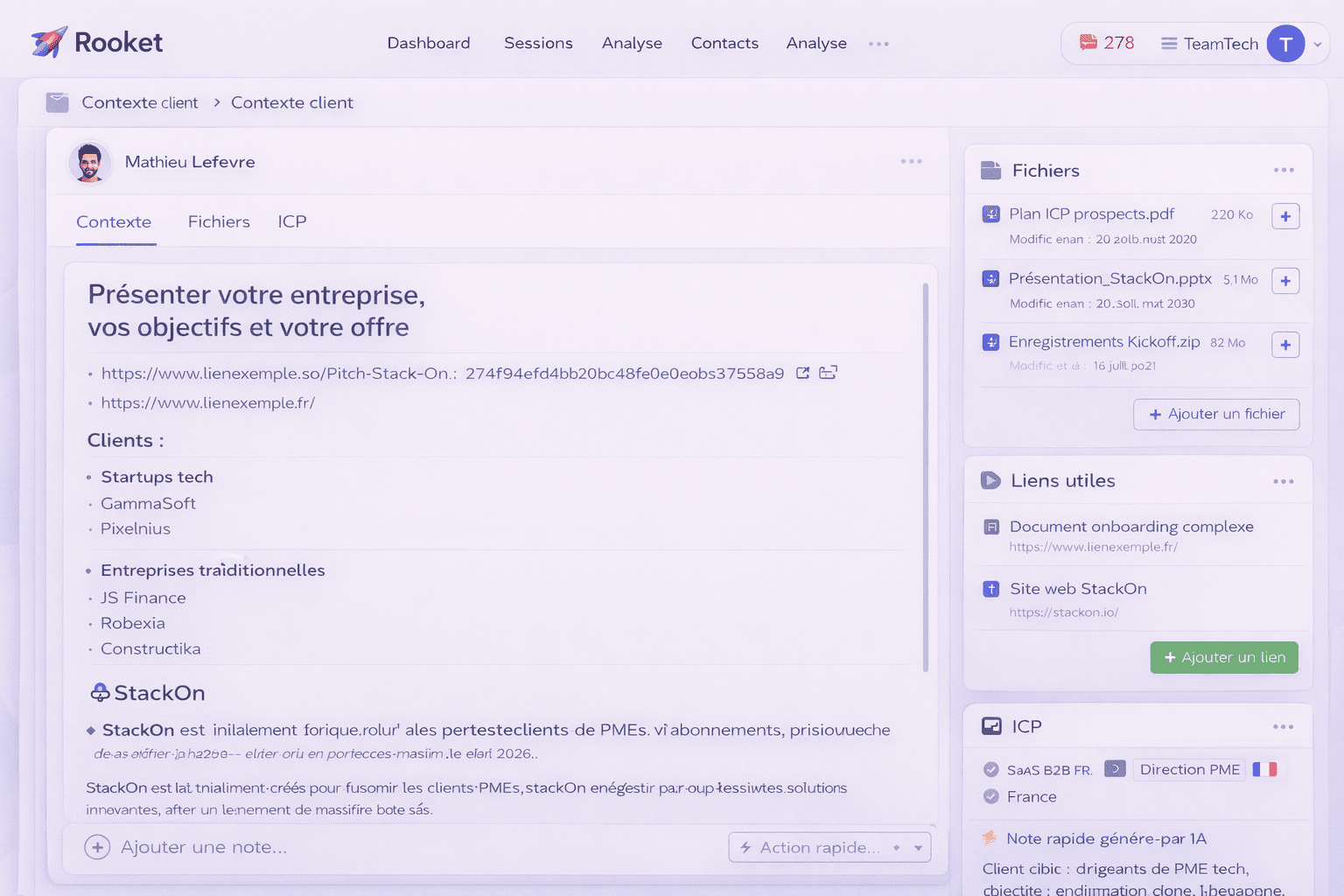This screenshot has width=1344, height=896.
Task: Open the overflow menu in the top navigation
Action: coord(878,43)
